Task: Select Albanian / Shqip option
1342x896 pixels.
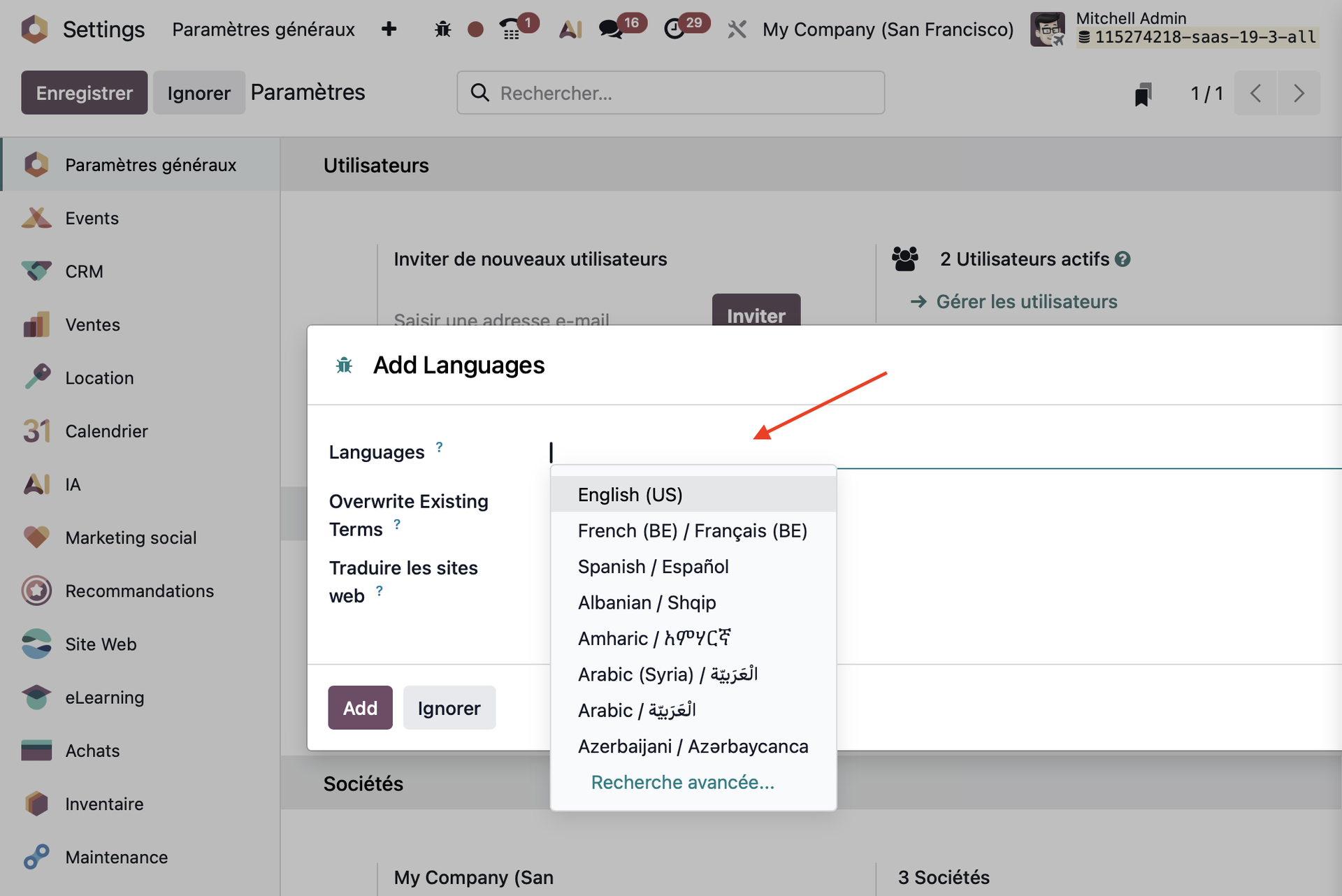Action: (693, 602)
